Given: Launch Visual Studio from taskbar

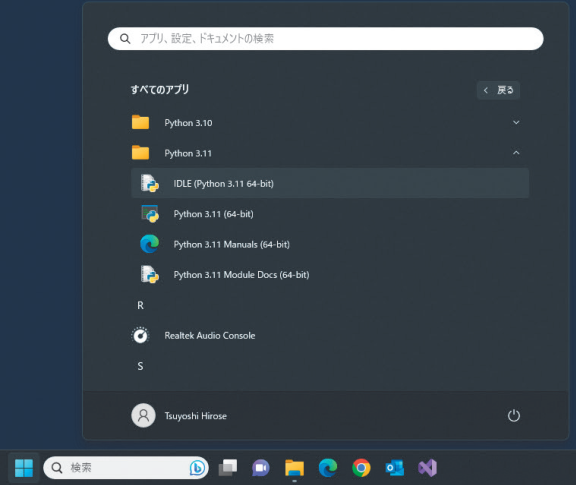Looking at the screenshot, I should coord(428,468).
